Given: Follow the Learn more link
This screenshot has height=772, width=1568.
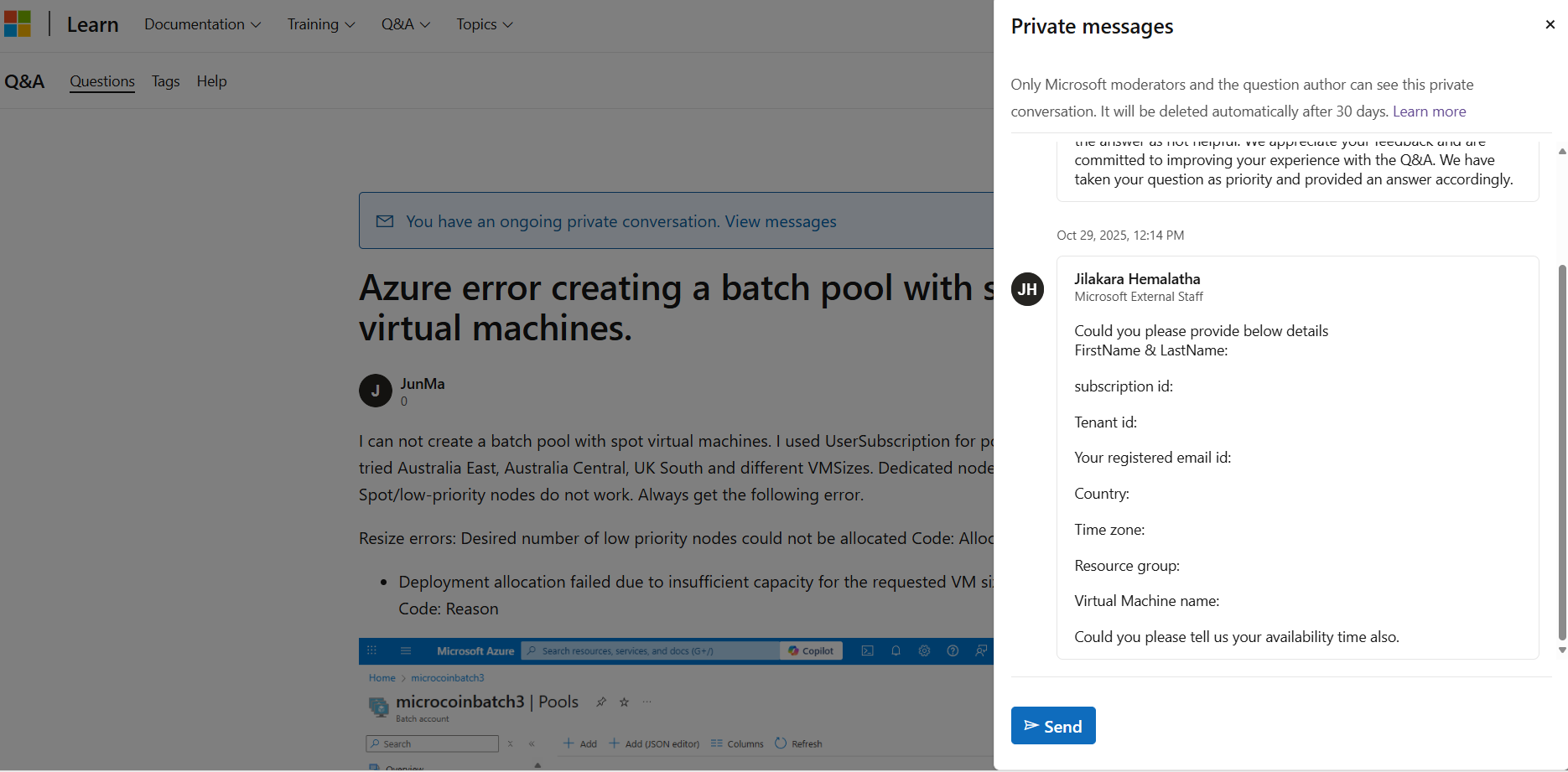Looking at the screenshot, I should pyautogui.click(x=1430, y=111).
